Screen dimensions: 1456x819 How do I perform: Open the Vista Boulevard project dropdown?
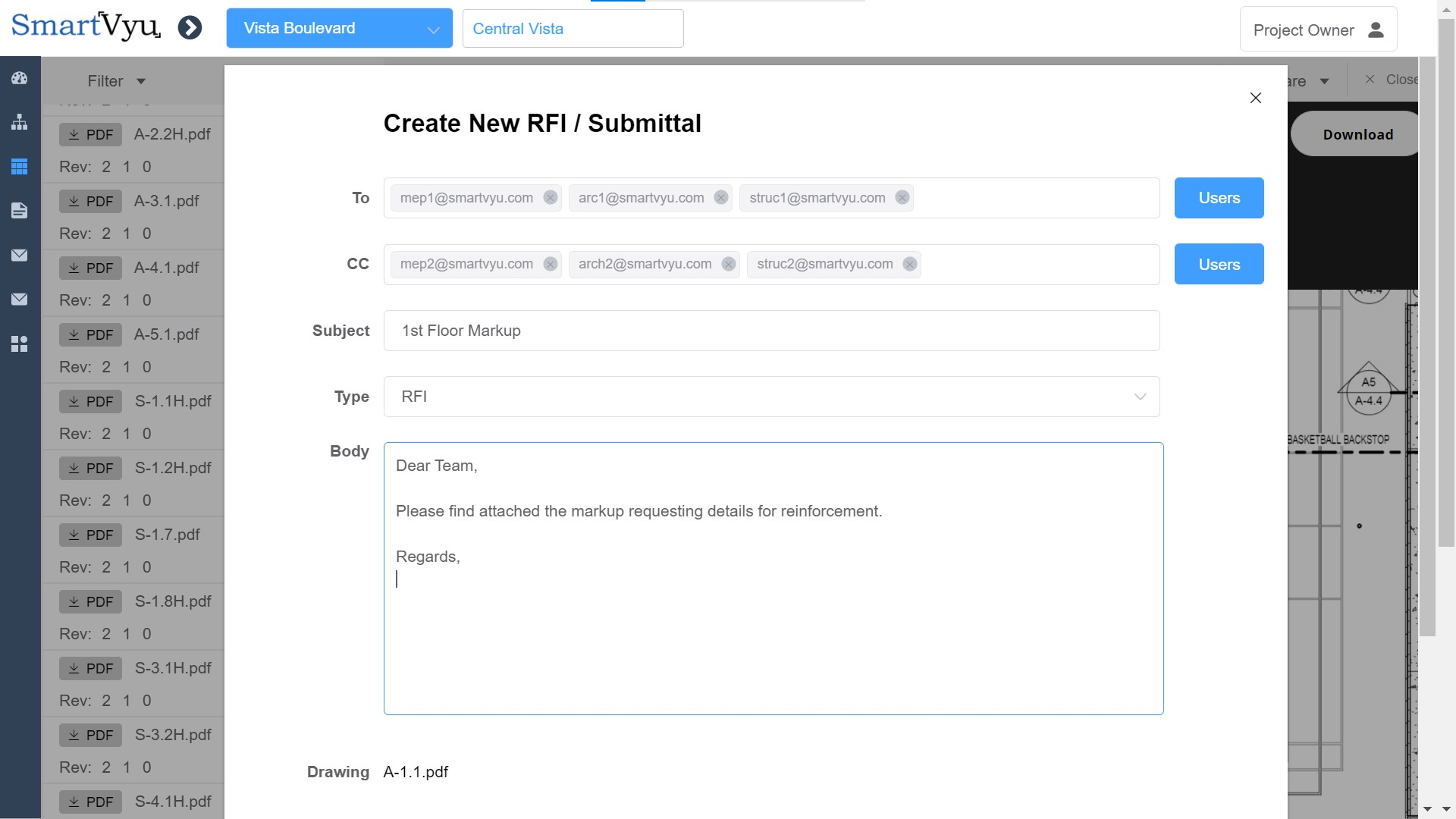pyautogui.click(x=340, y=28)
